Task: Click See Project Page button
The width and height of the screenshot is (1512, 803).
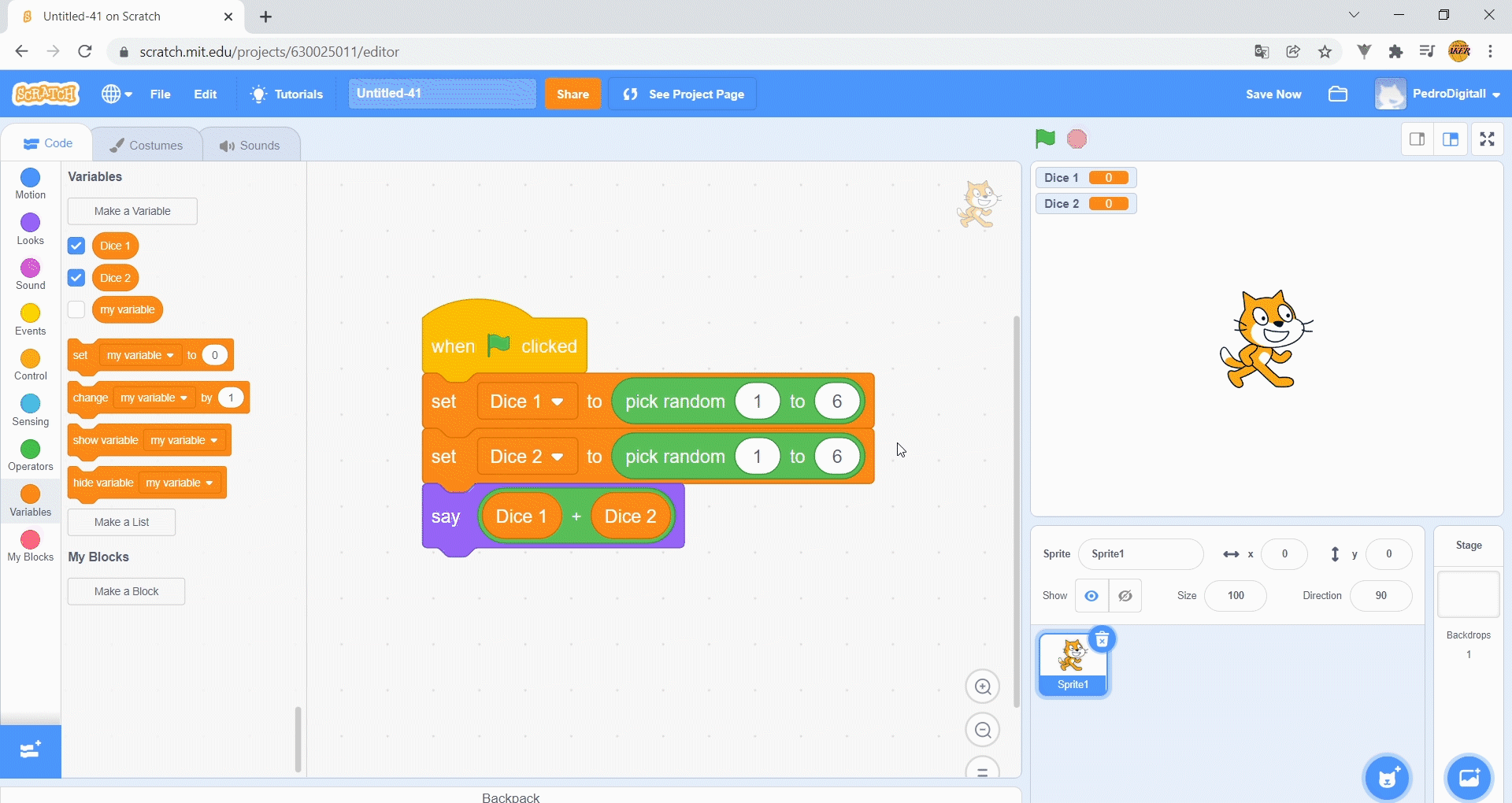Action: click(682, 94)
